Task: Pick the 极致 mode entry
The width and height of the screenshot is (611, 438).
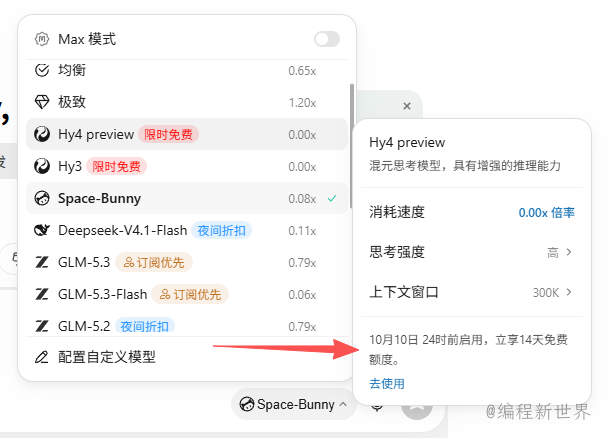Action: (x=187, y=102)
